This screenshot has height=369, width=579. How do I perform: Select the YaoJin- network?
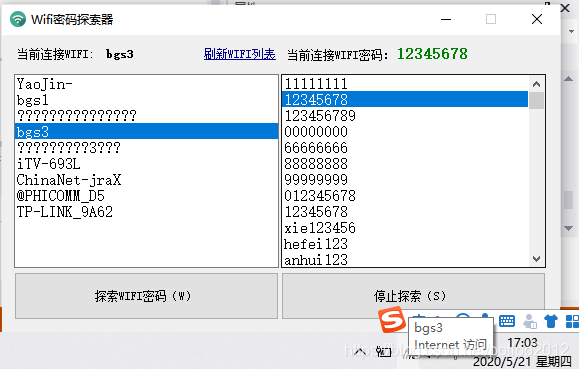pyautogui.click(x=146, y=84)
